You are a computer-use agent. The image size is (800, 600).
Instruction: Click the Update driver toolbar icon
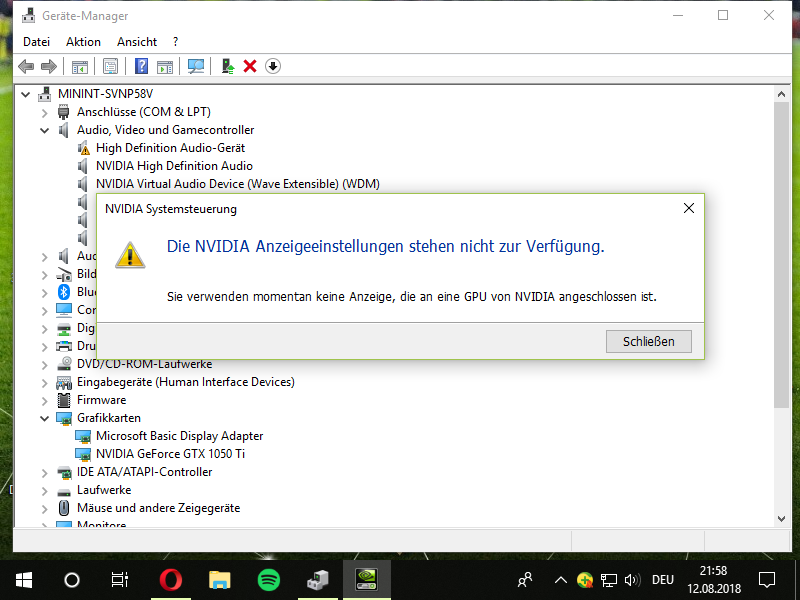click(x=228, y=66)
